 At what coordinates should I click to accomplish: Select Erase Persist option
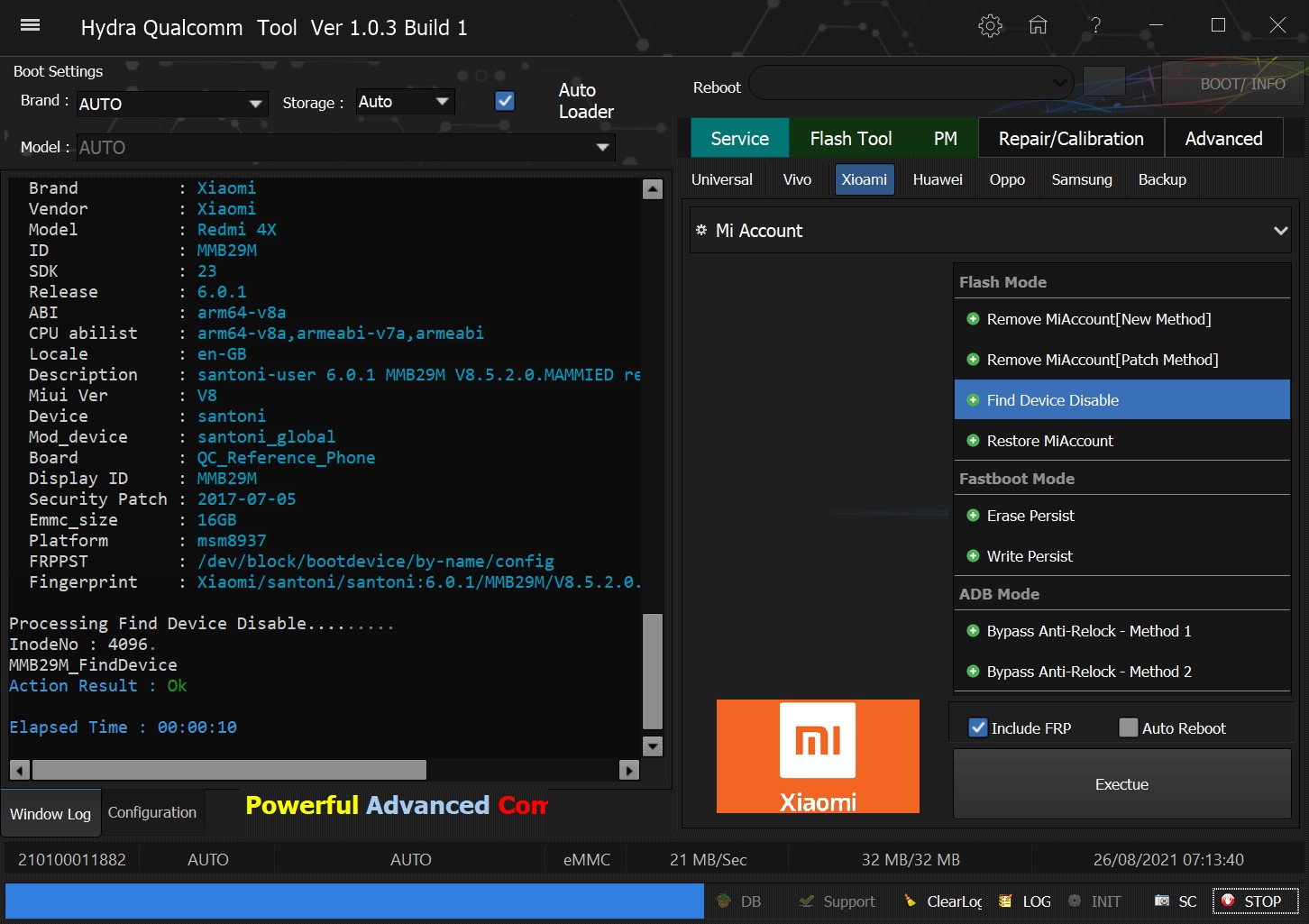point(1121,516)
